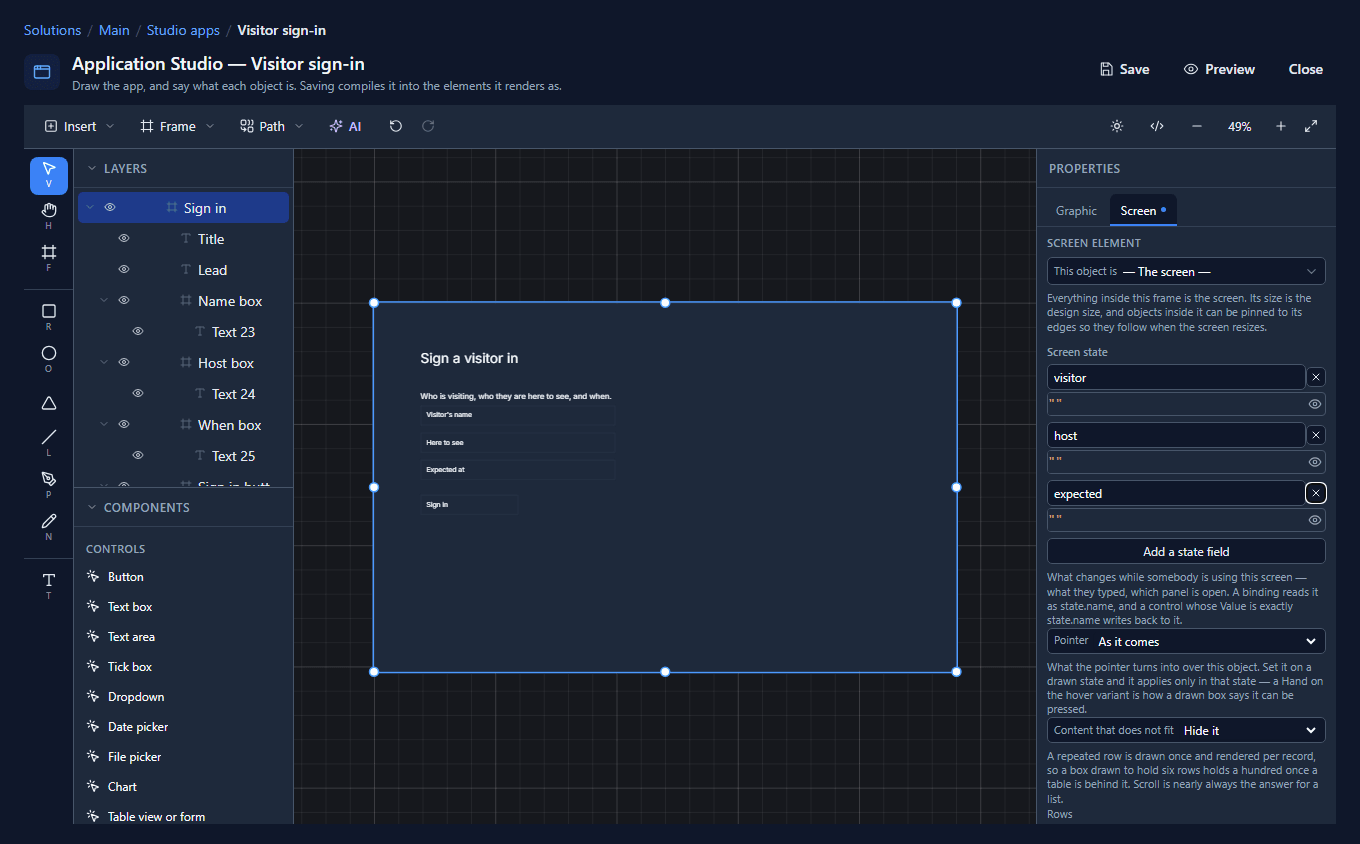Select the Text tool

pyautogui.click(x=49, y=587)
